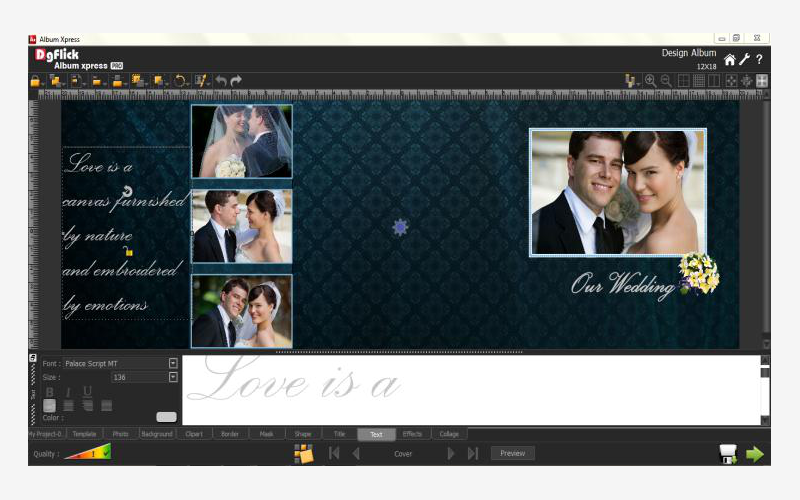800x500 pixels.
Task: Open the question mark help
Action: 759,59
